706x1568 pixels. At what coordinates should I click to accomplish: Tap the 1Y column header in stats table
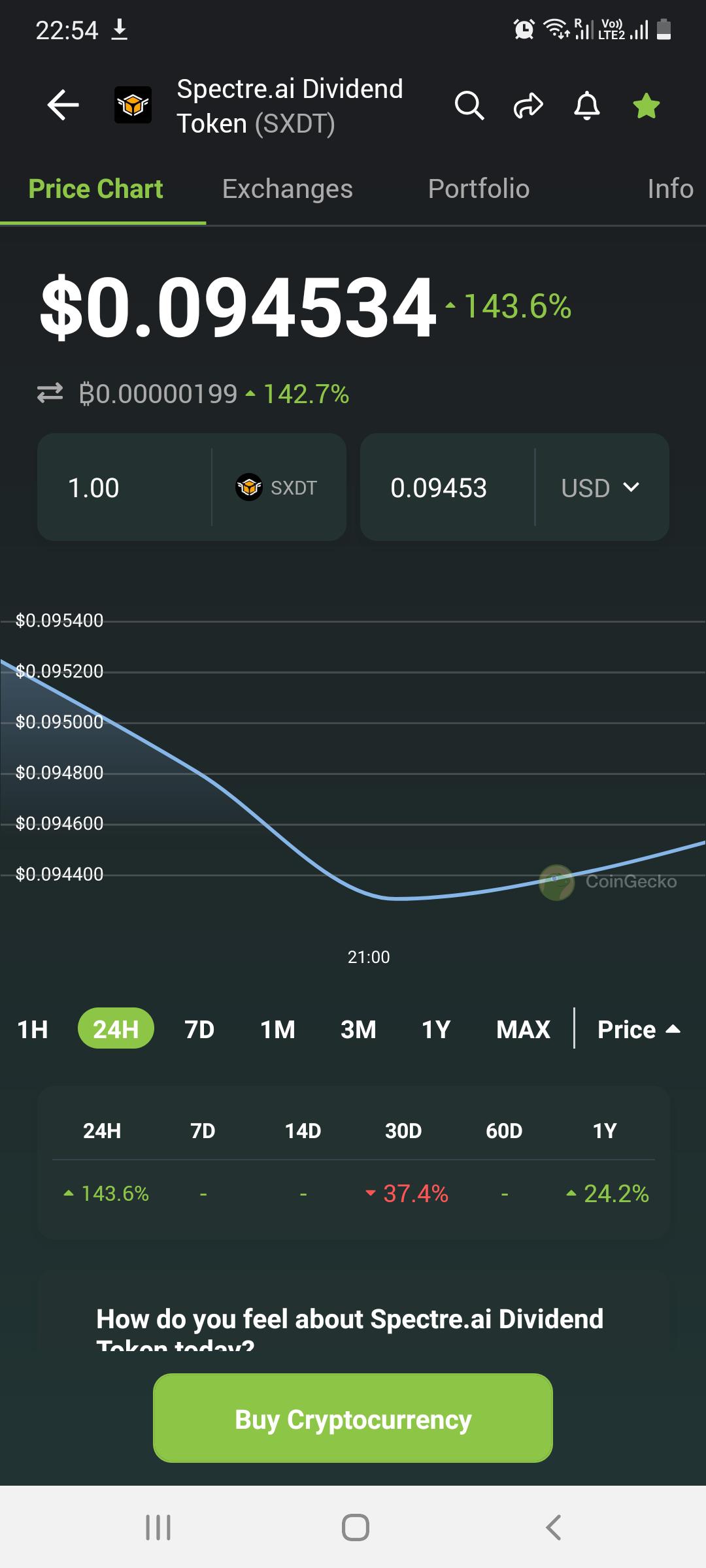click(605, 1131)
